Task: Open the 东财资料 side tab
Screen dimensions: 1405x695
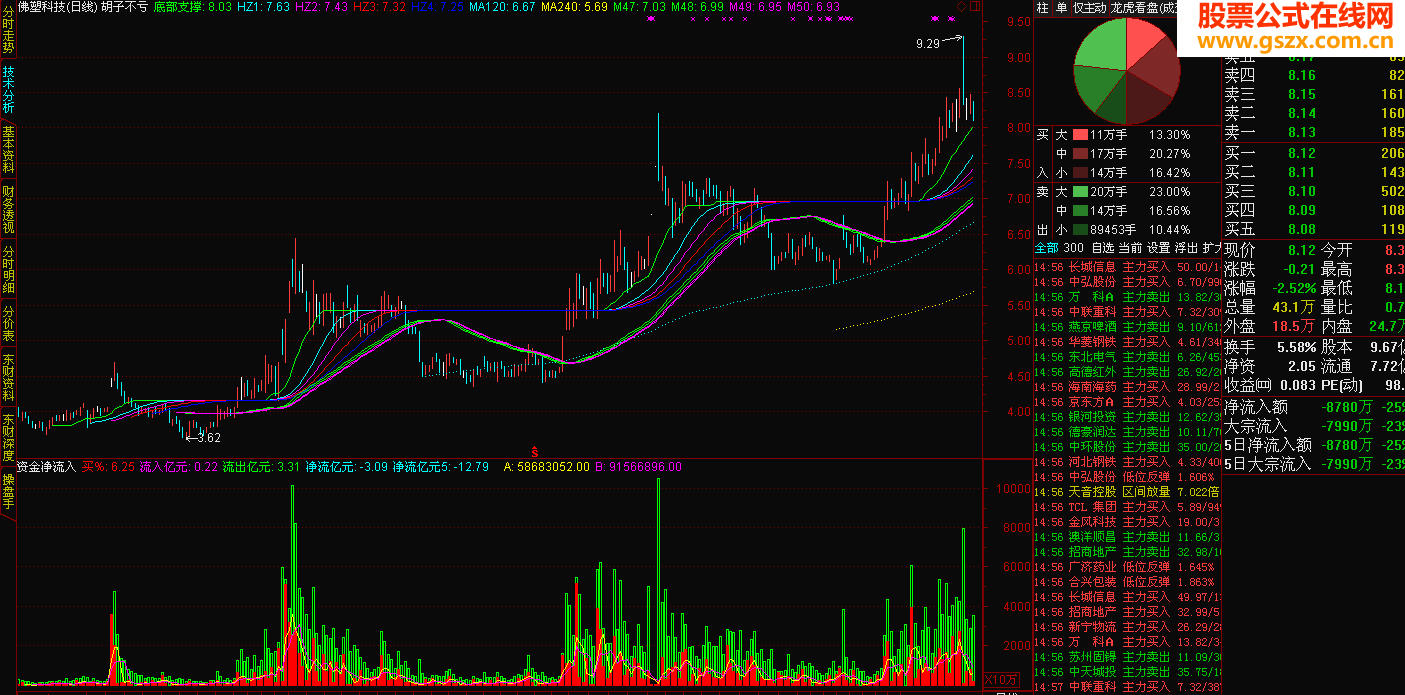Action: tap(8, 378)
